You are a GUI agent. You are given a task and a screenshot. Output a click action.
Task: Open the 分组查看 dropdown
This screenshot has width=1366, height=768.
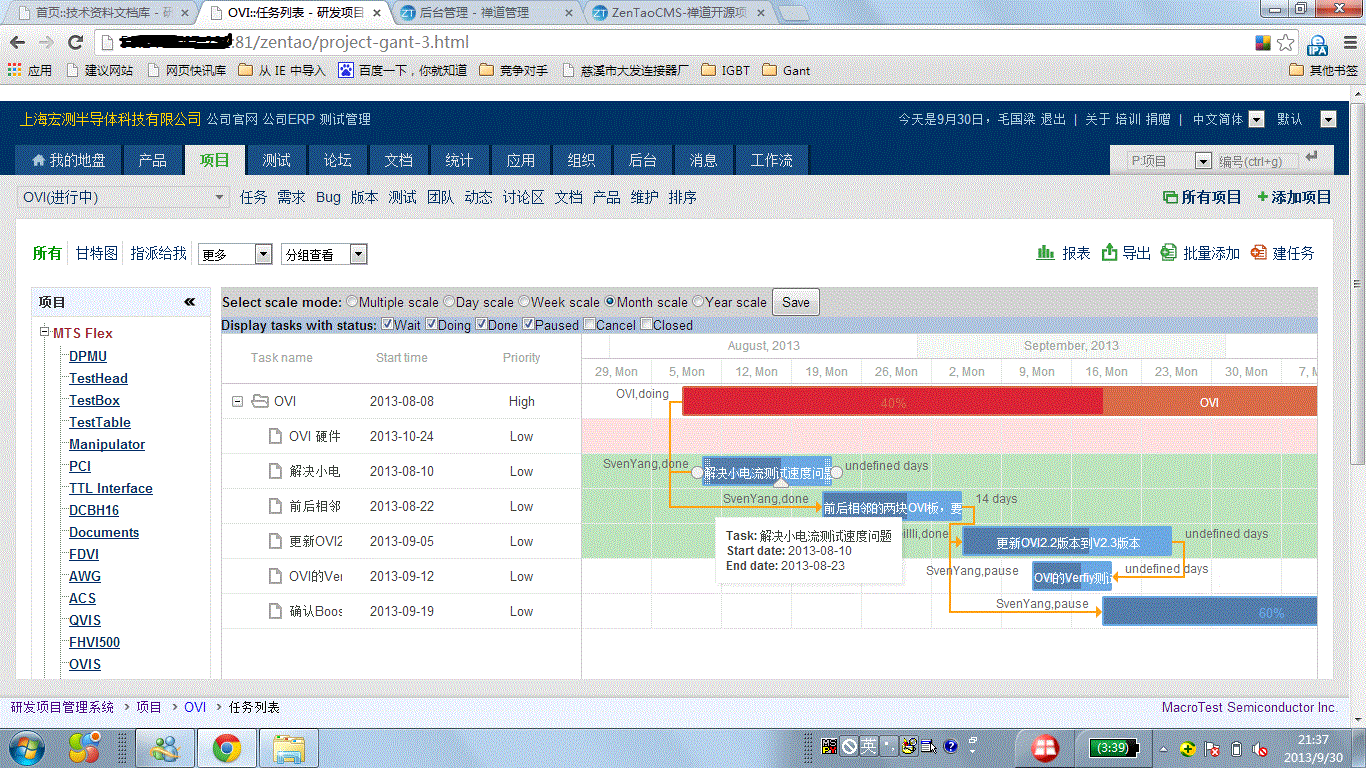324,255
